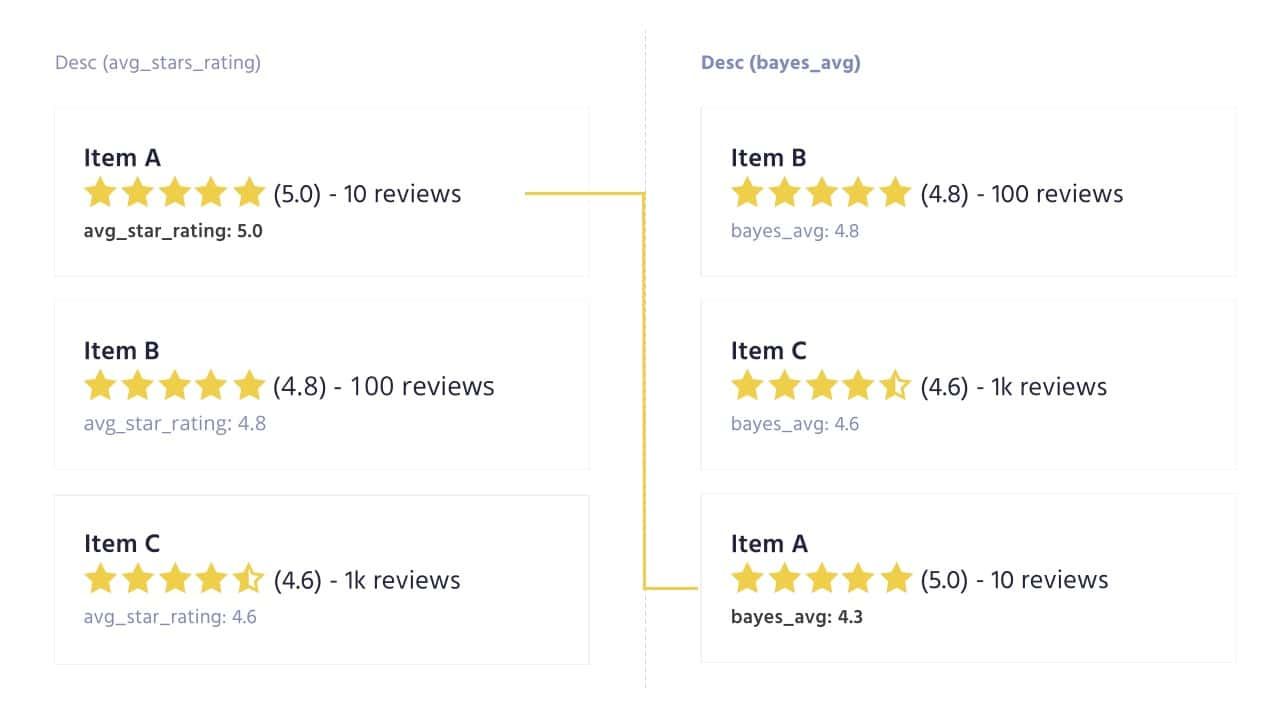This screenshot has width=1280, height=720.
Task: Click half star of left Item C
Action: coord(248,578)
